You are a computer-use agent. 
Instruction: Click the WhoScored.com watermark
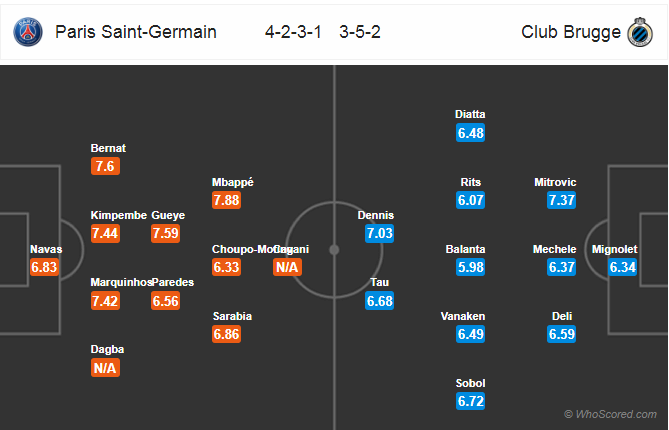click(611, 414)
